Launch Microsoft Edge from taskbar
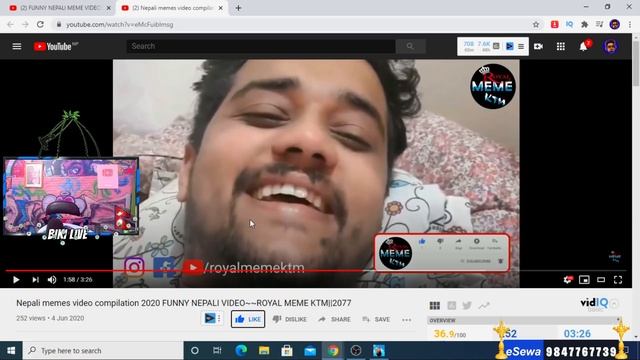 click(x=241, y=351)
